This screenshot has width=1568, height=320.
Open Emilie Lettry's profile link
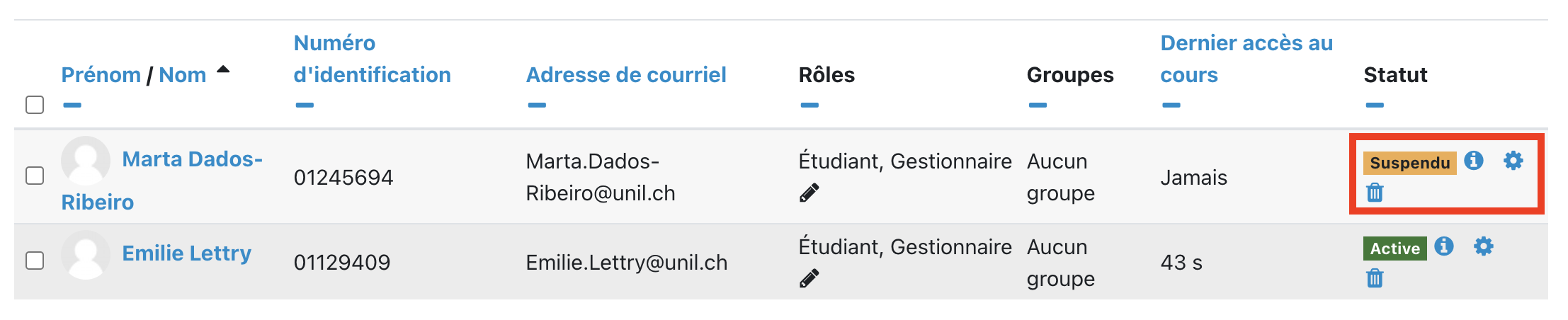click(186, 253)
